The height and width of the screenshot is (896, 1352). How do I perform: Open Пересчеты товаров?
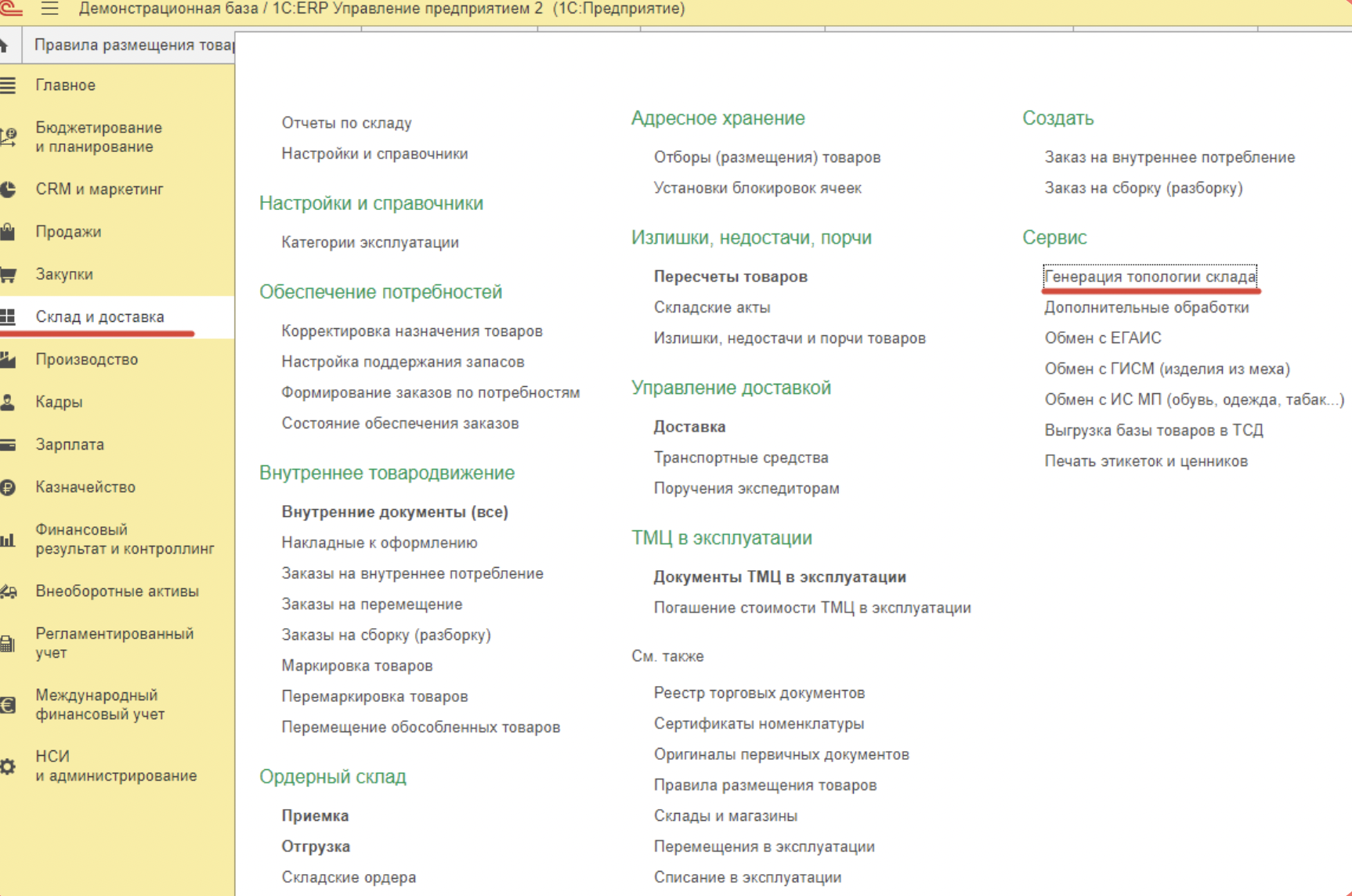(730, 277)
